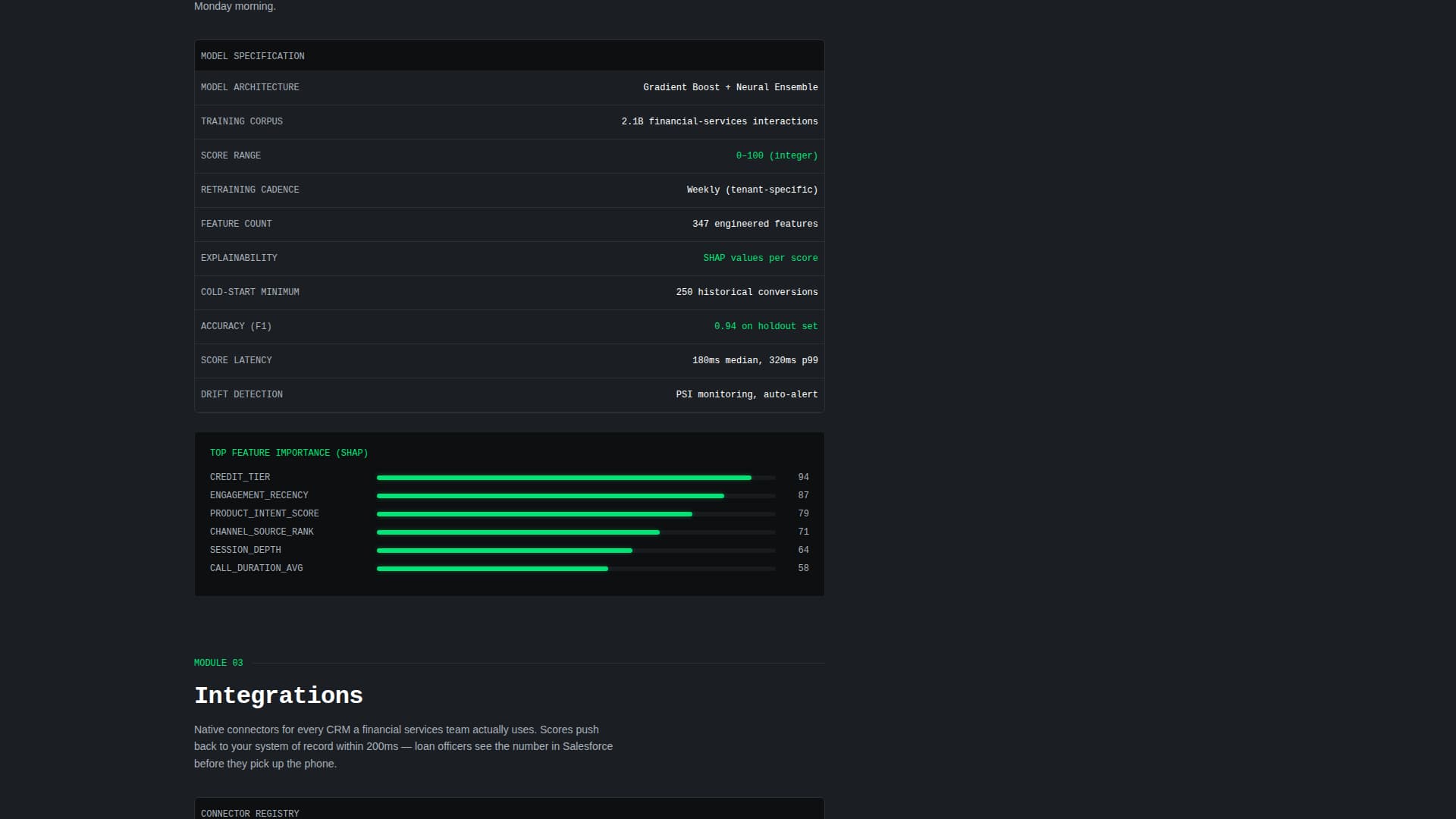Click '250 historical conversions' value
Viewport: 1456px width, 819px height.
[x=747, y=292]
